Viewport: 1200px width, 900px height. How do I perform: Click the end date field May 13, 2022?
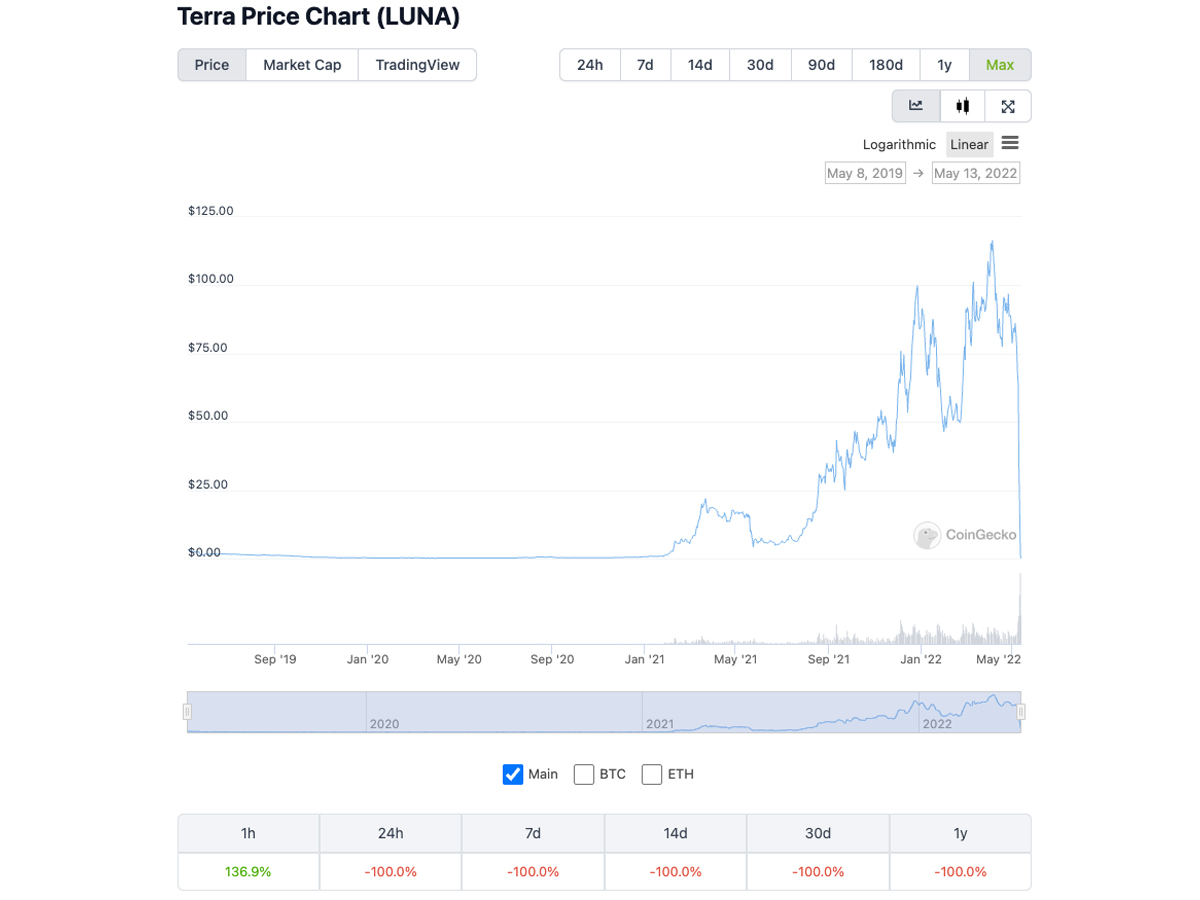(x=975, y=173)
